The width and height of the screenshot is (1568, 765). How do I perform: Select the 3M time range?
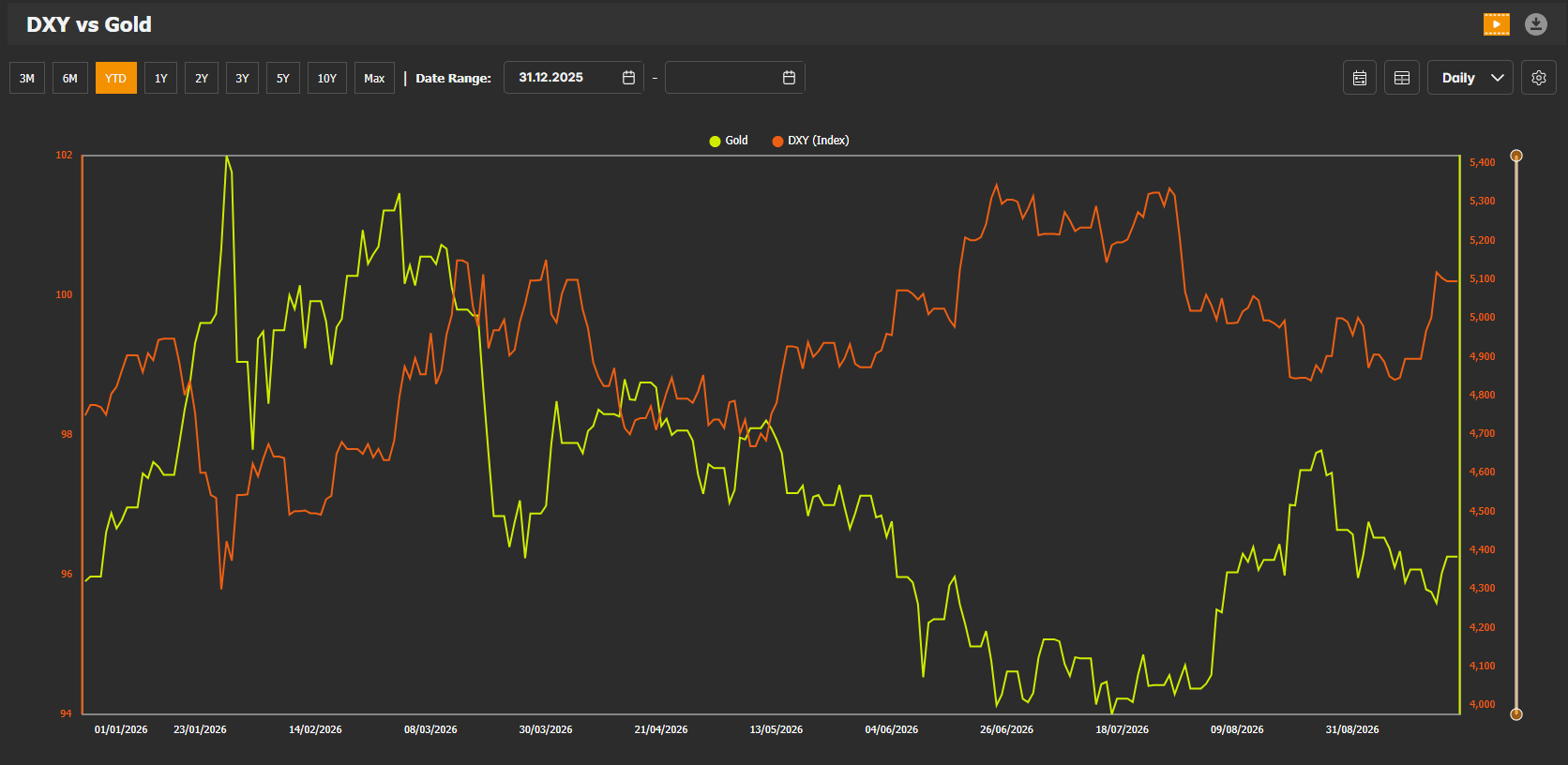click(27, 78)
